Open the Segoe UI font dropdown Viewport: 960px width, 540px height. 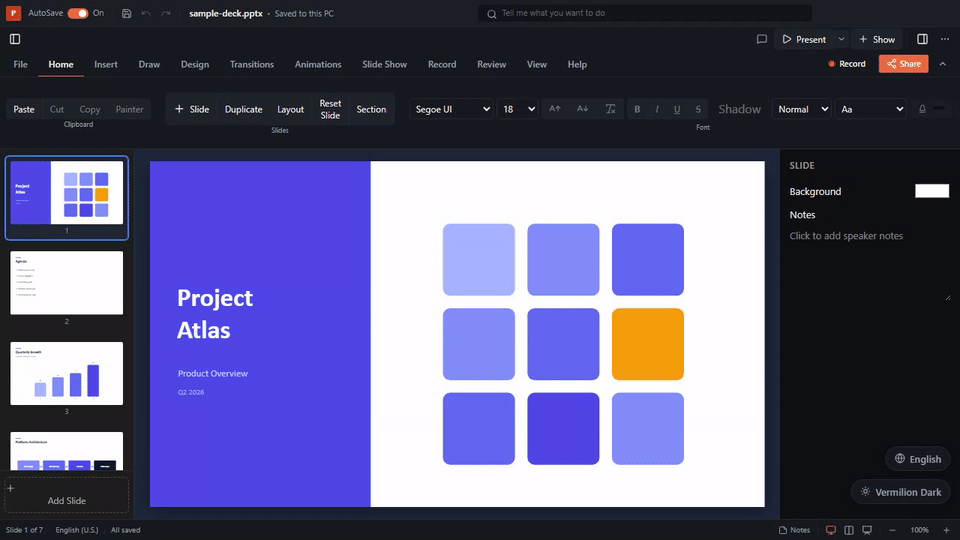pyautogui.click(x=452, y=109)
